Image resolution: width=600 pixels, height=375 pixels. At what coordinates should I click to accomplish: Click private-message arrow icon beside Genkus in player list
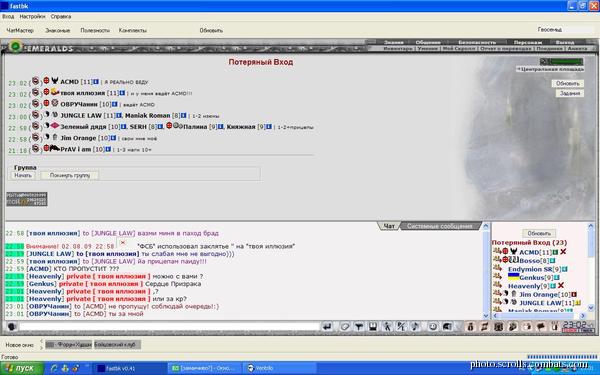[497, 277]
